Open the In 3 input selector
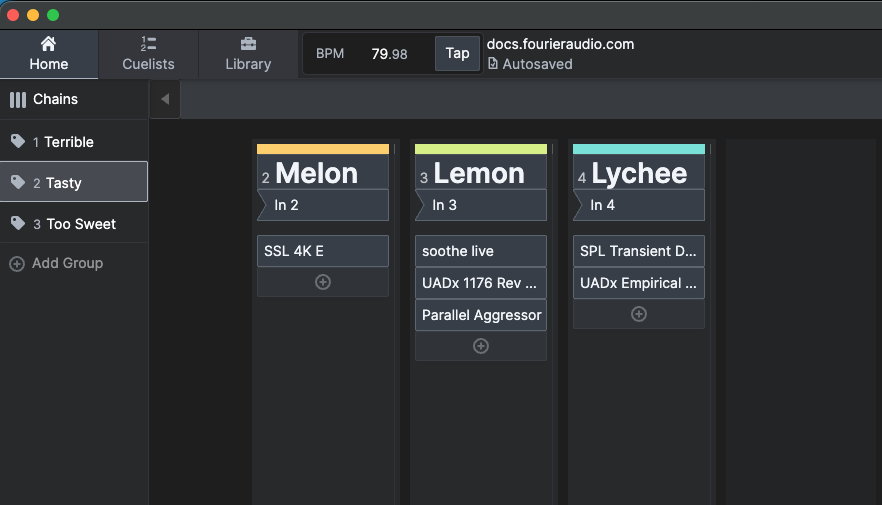The width and height of the screenshot is (882, 505). click(481, 205)
